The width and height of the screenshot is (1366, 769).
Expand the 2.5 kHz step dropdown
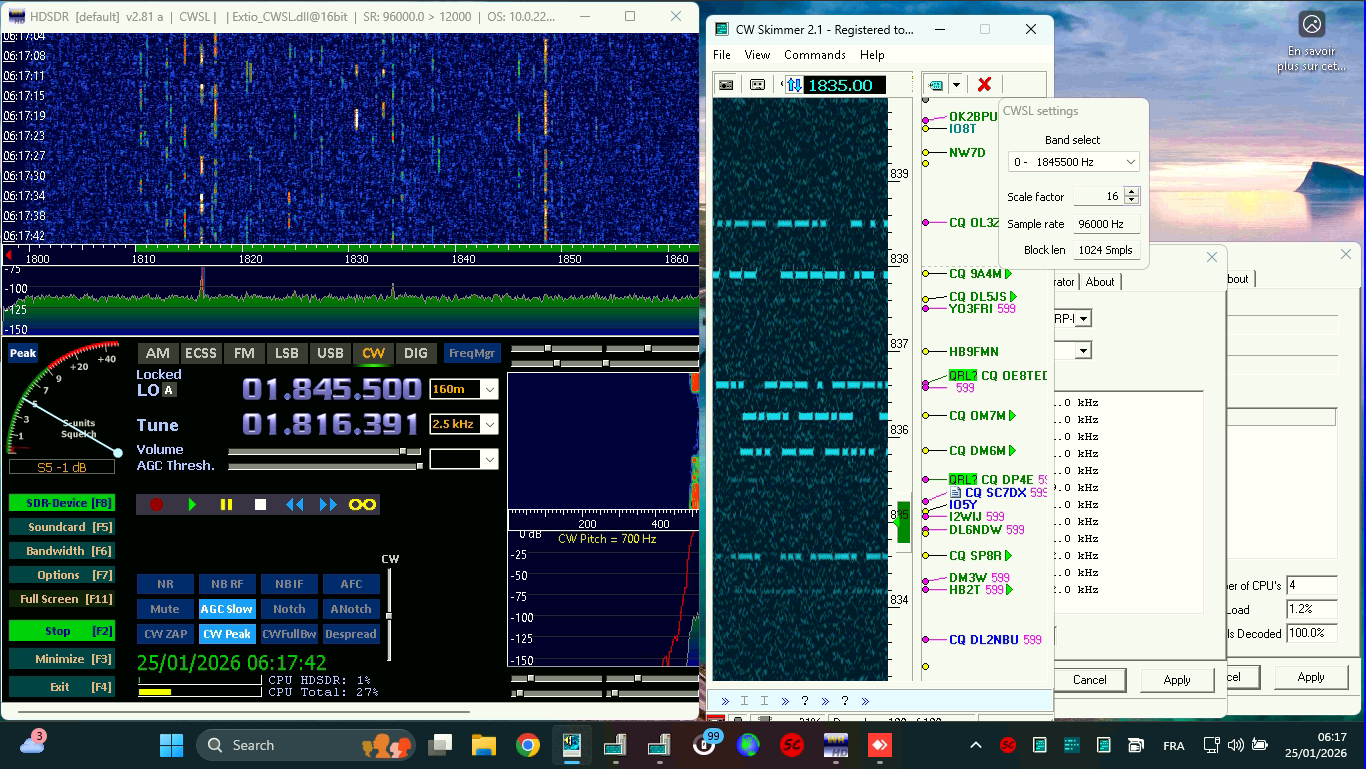[489, 425]
